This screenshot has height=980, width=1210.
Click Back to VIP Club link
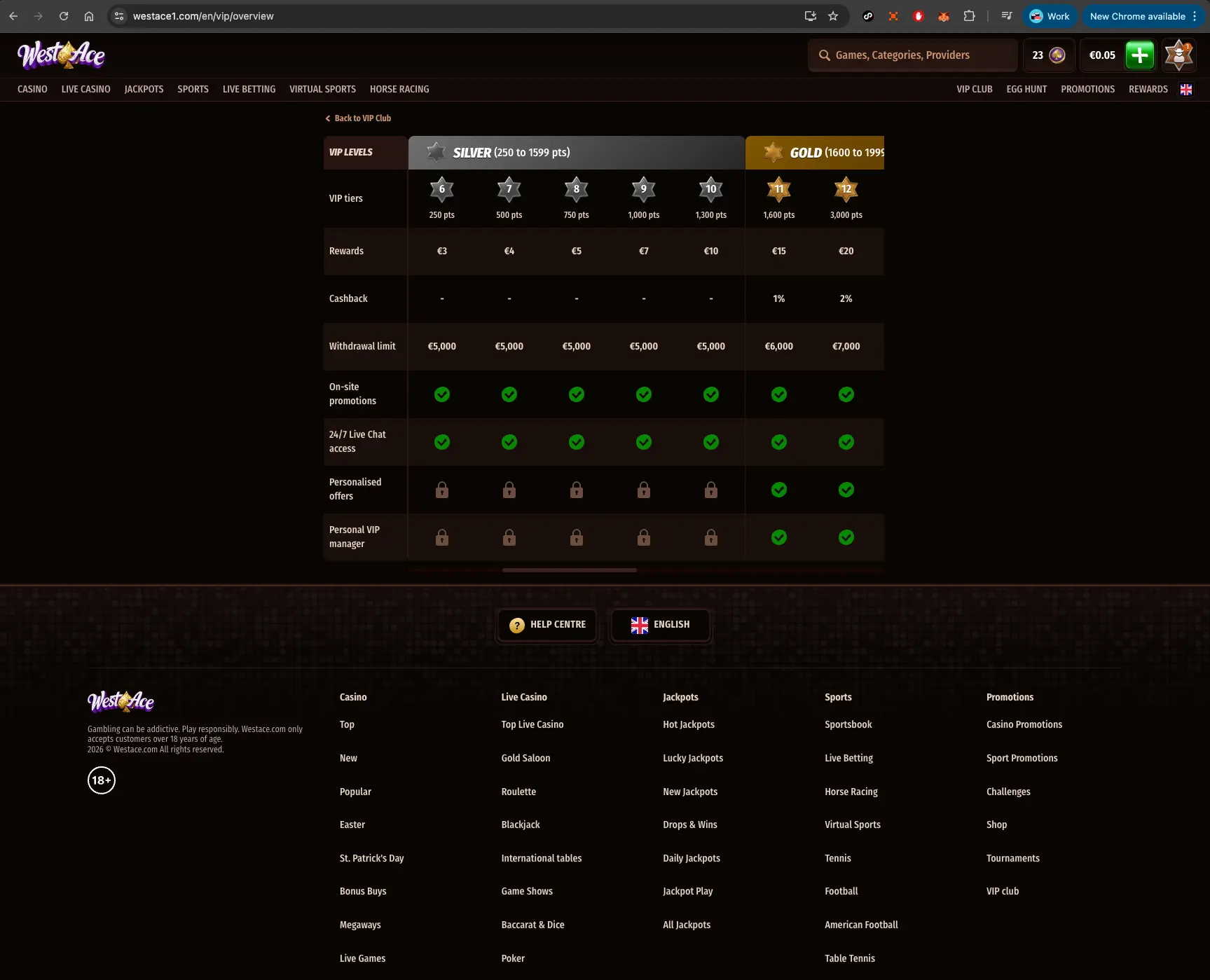pos(358,118)
